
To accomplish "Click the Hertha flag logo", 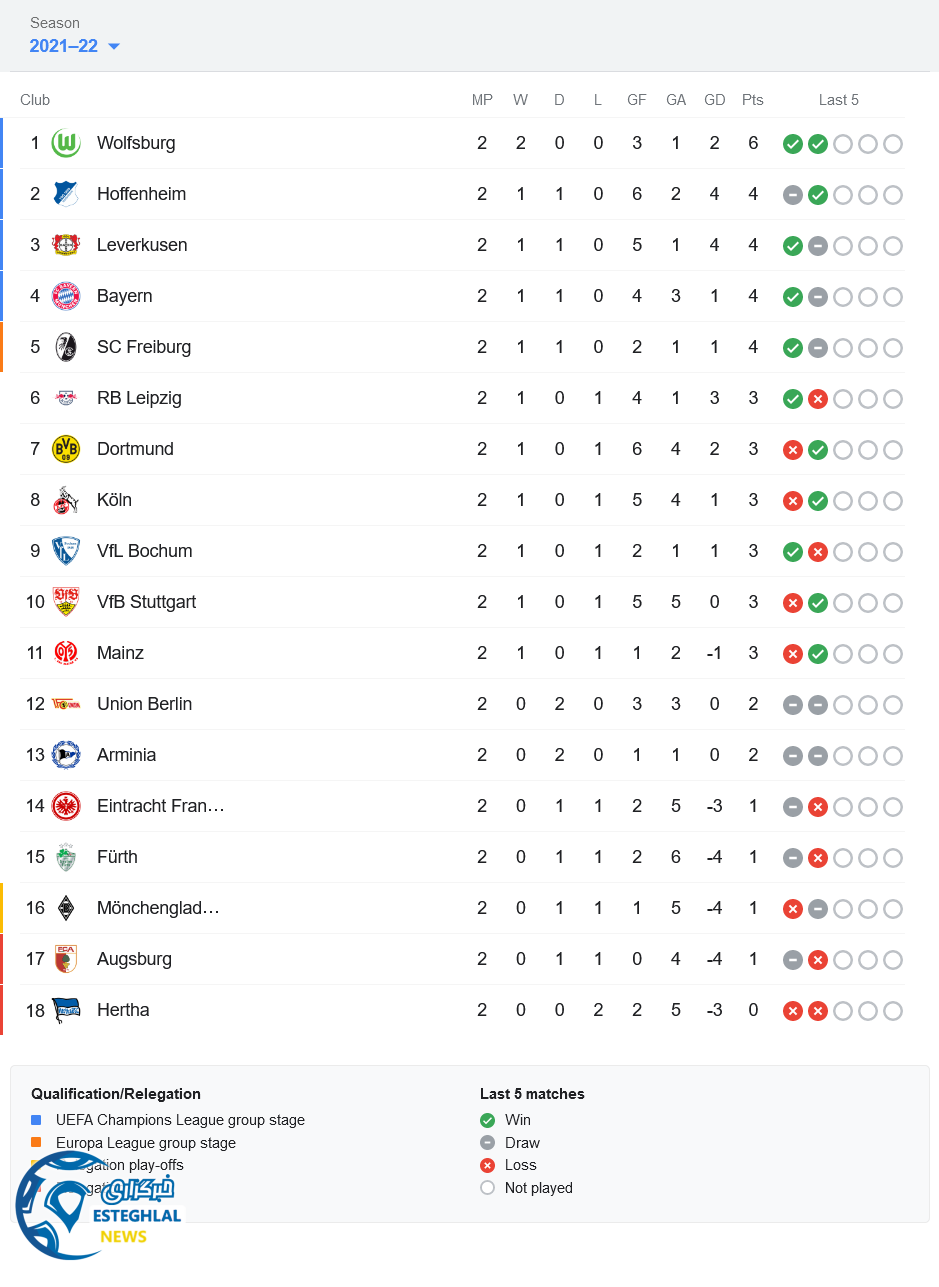I will tap(66, 1010).
